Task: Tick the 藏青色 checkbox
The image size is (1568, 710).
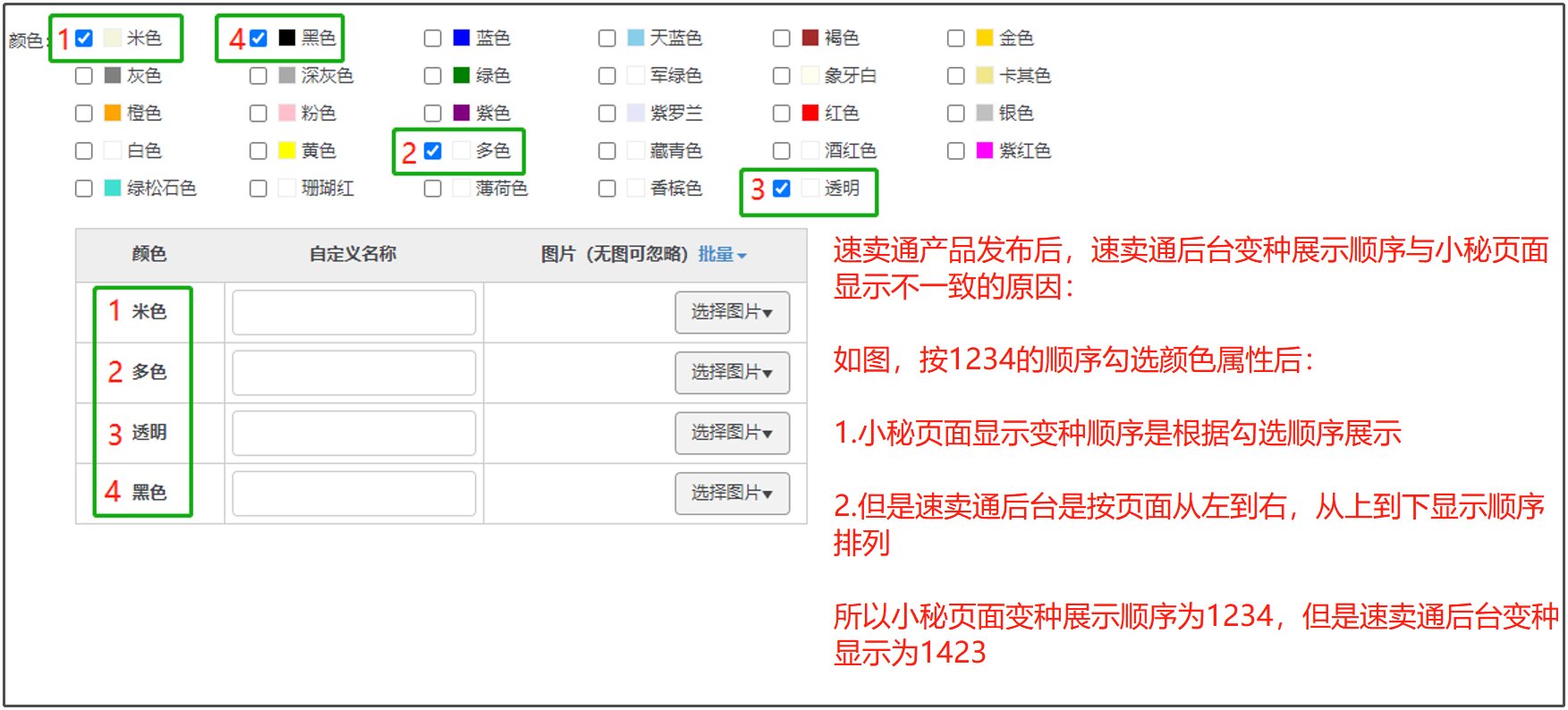Action: tap(607, 150)
